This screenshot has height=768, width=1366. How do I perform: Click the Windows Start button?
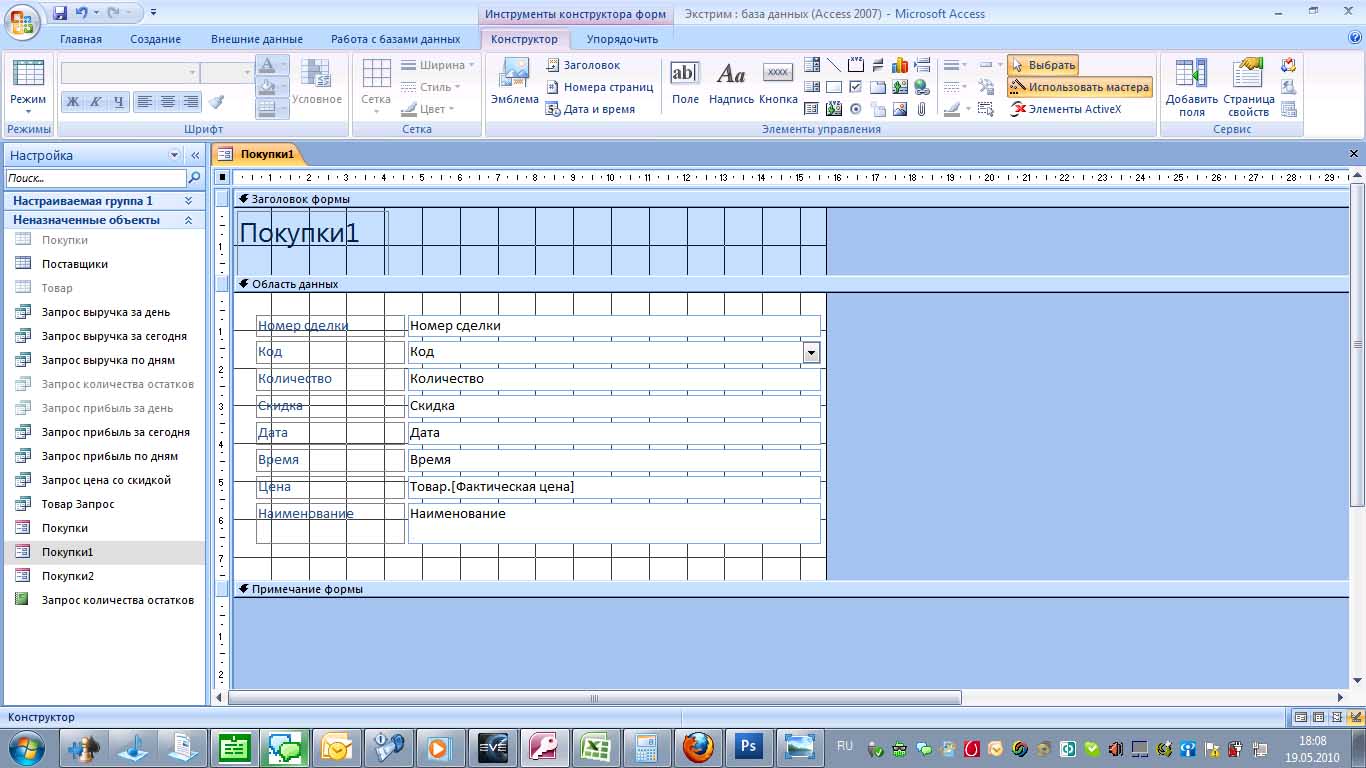26,747
